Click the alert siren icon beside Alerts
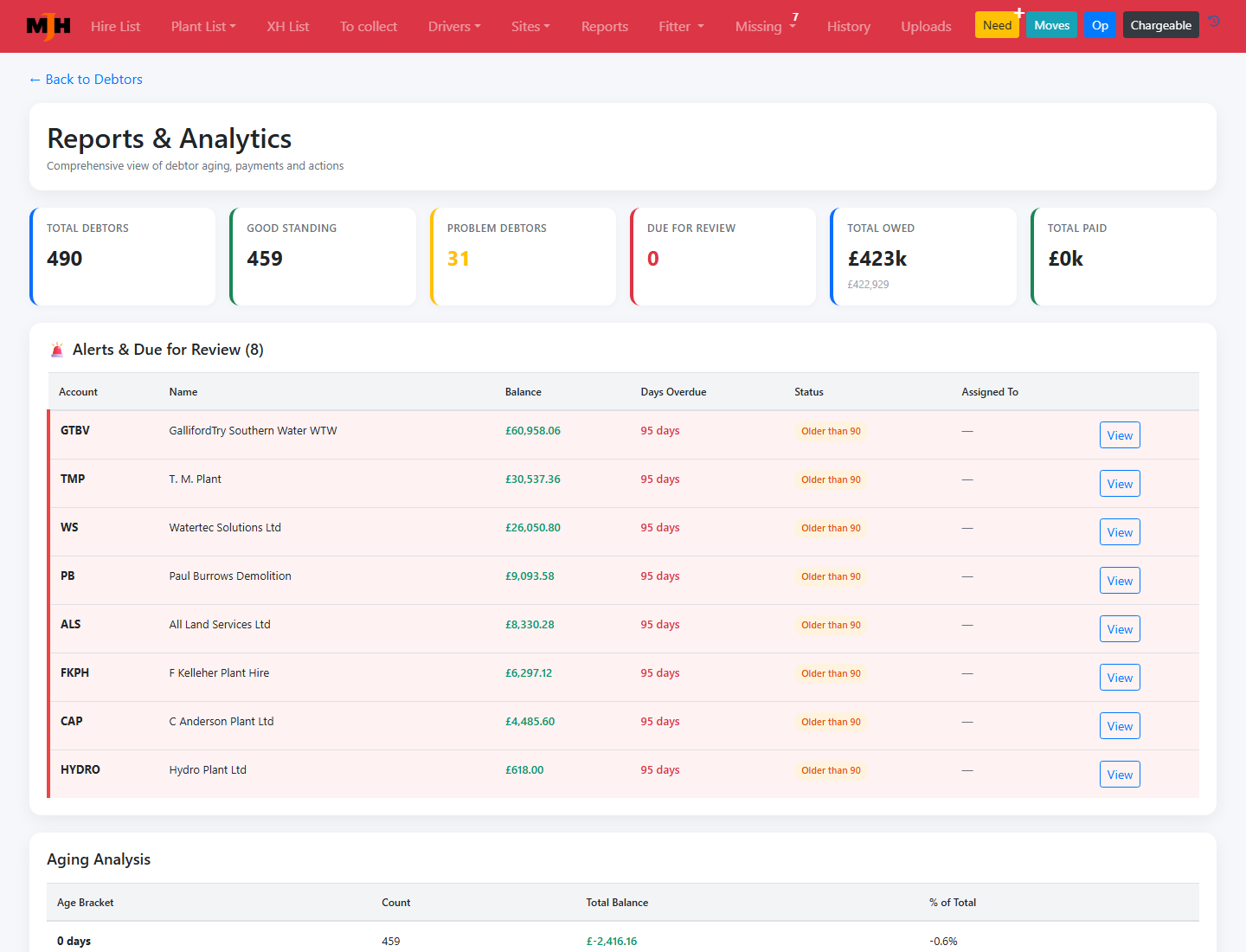The width and height of the screenshot is (1246, 952). click(x=57, y=350)
